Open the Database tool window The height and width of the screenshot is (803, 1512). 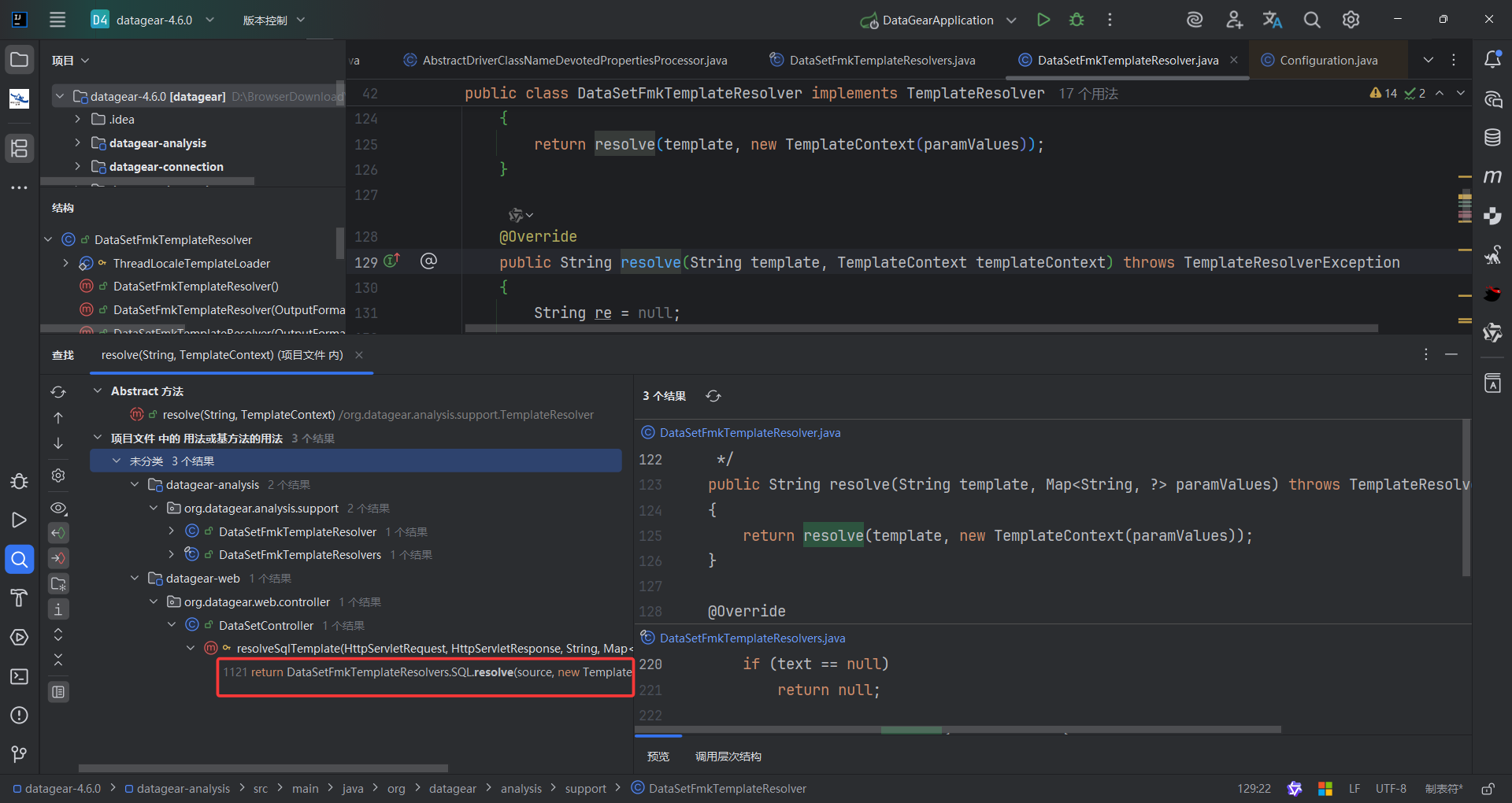click(1492, 137)
